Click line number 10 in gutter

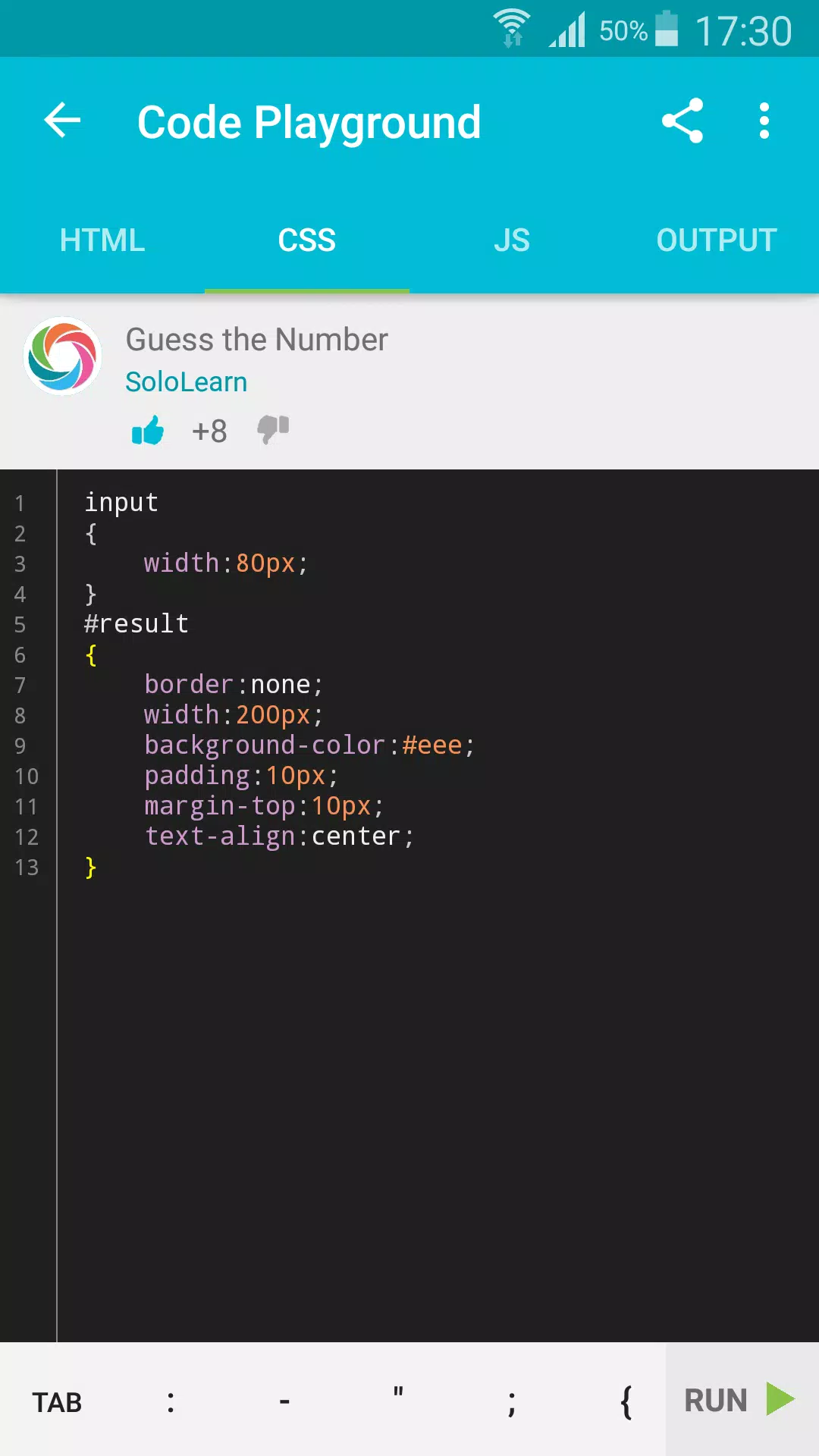pyautogui.click(x=27, y=776)
